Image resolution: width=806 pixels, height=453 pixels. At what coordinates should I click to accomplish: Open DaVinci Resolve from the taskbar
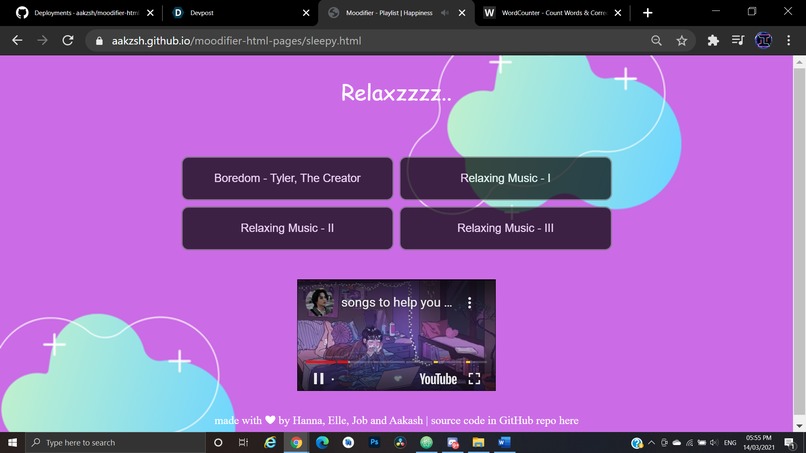coord(400,442)
